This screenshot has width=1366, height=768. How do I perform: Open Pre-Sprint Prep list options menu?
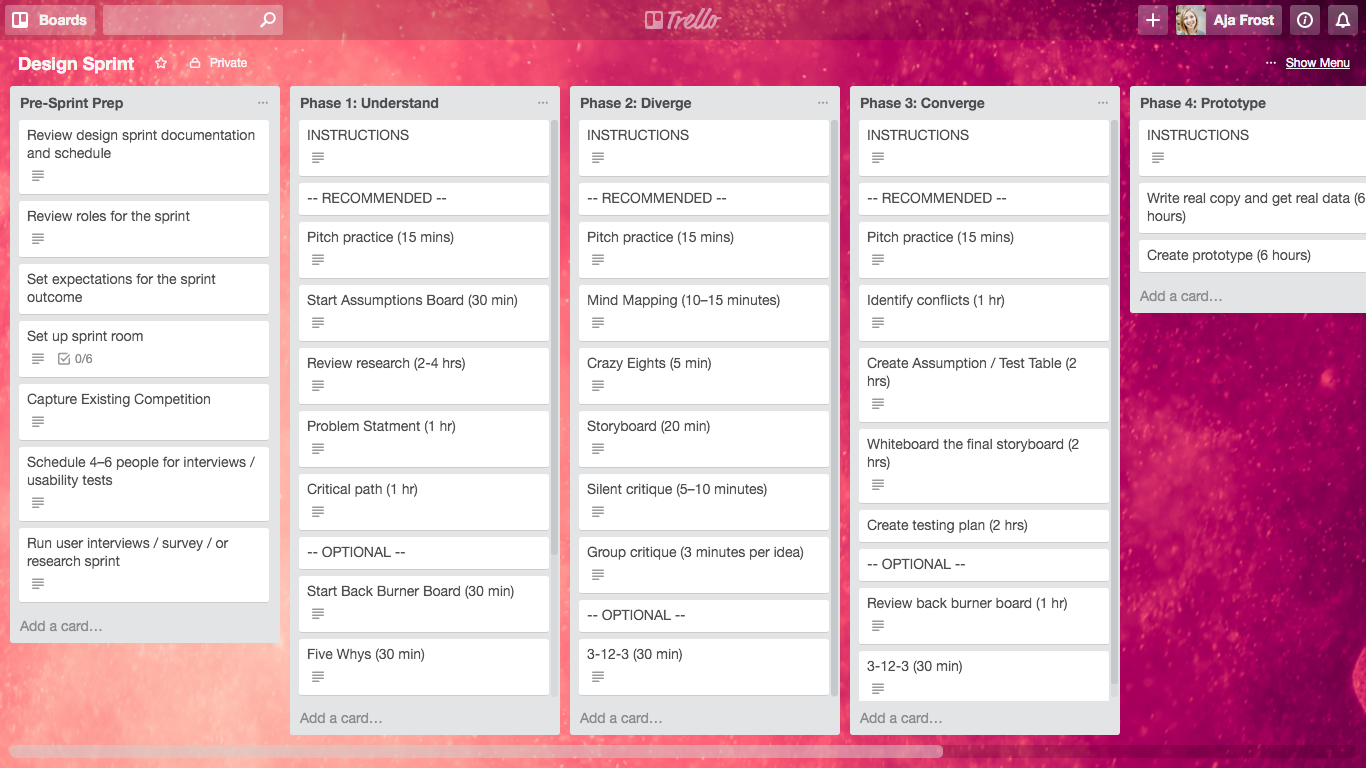coord(263,103)
